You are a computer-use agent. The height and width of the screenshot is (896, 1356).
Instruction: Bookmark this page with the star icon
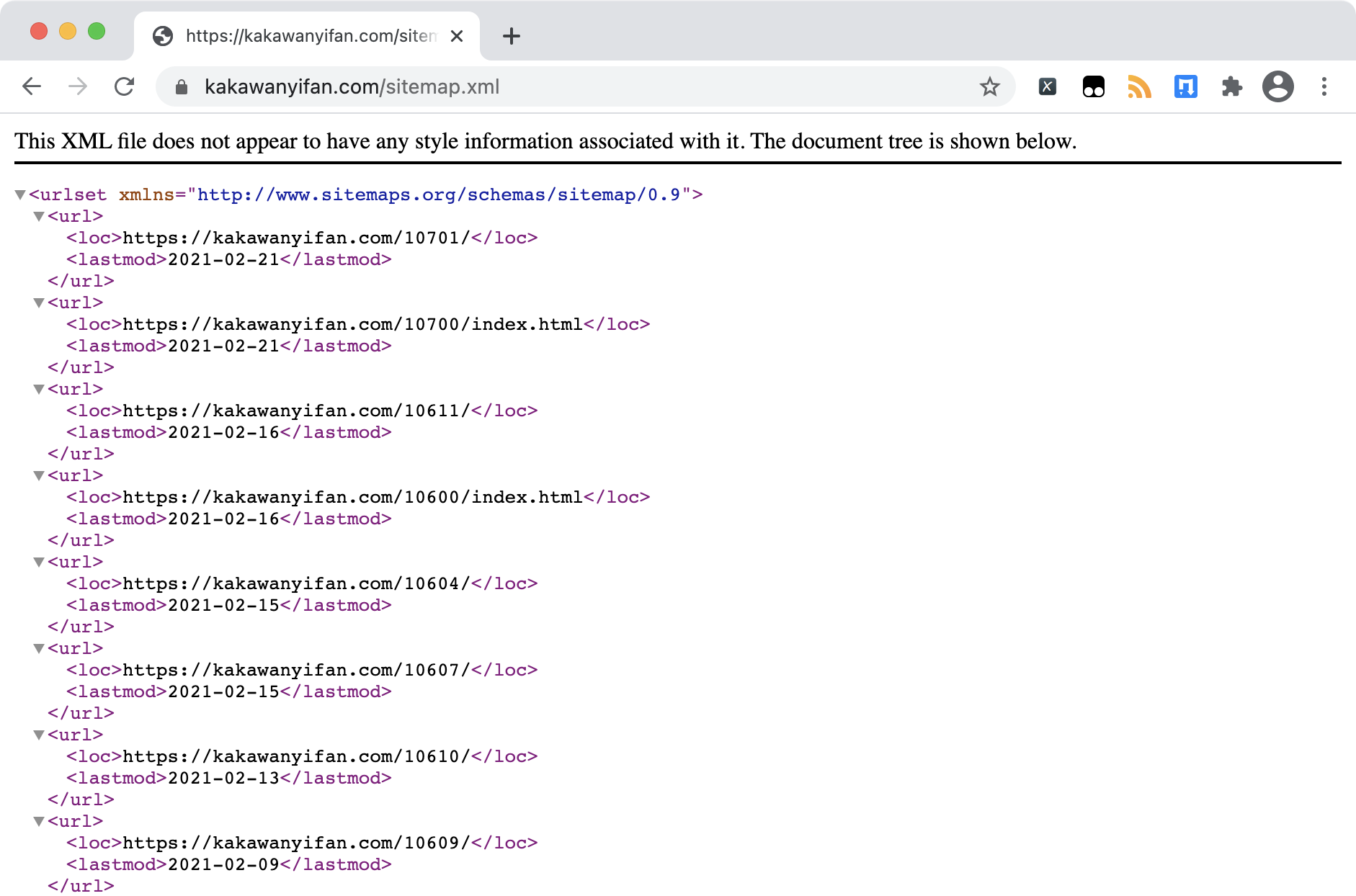(990, 86)
